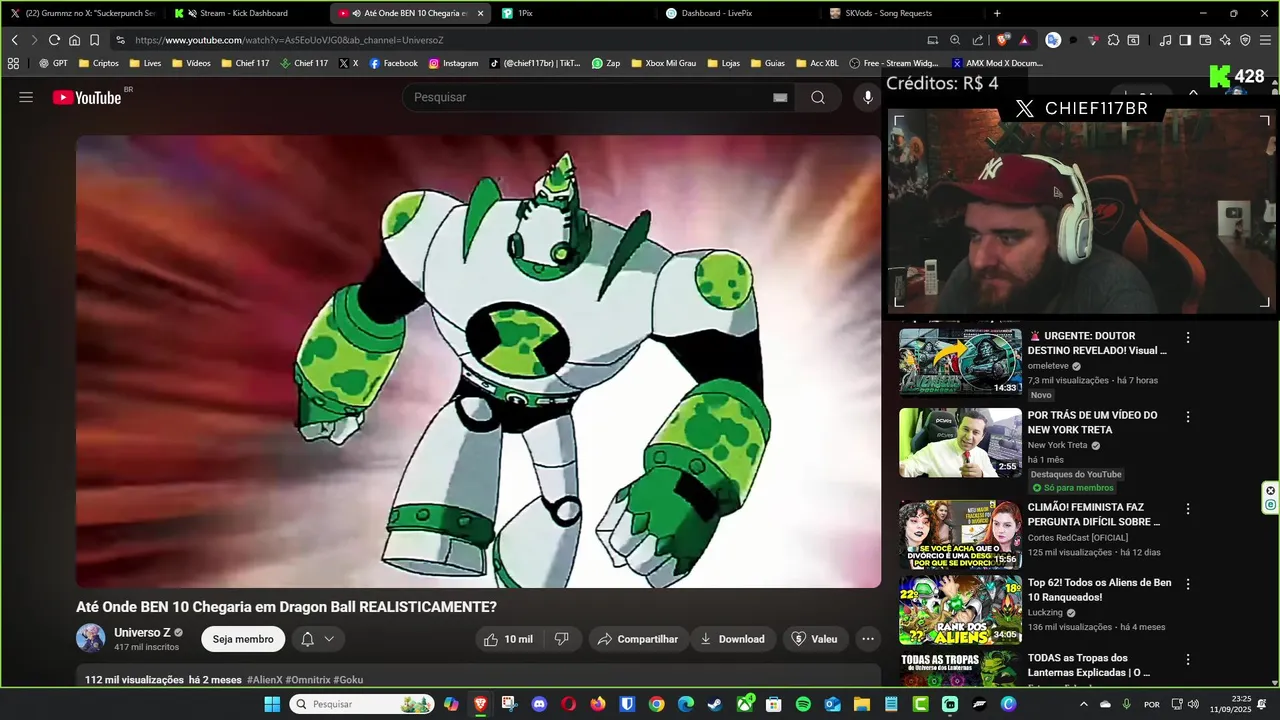The image size is (1280, 720).
Task: Open the on-screen keyboard in search box
Action: pos(780,97)
